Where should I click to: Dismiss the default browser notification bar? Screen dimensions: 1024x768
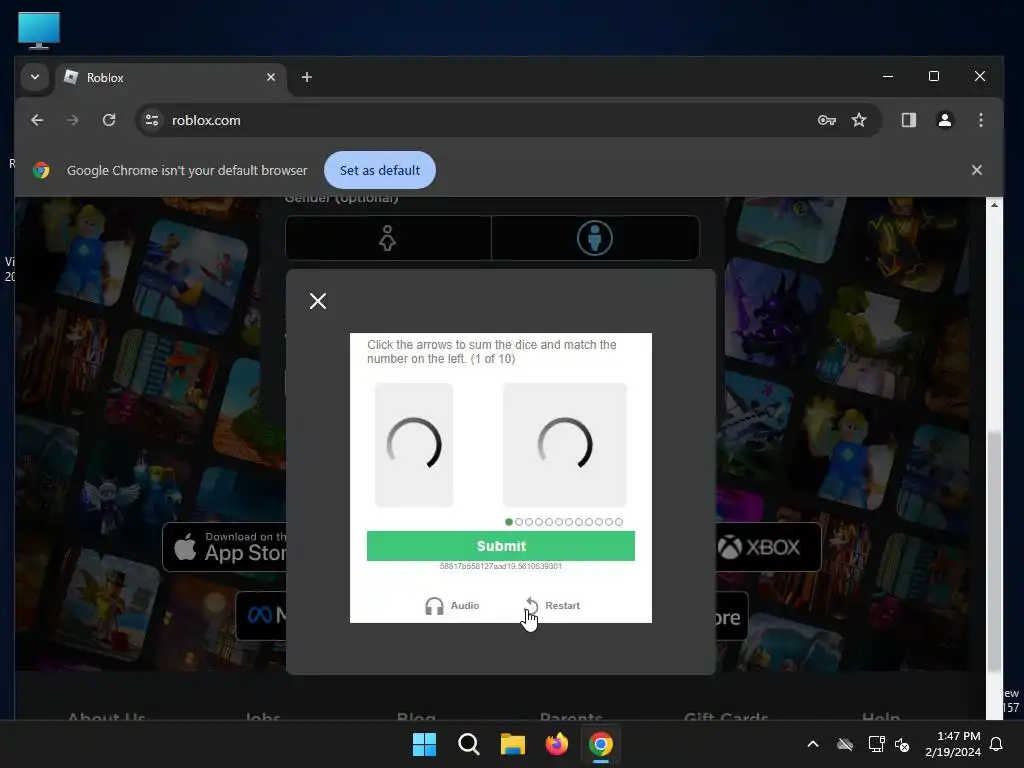coord(976,170)
